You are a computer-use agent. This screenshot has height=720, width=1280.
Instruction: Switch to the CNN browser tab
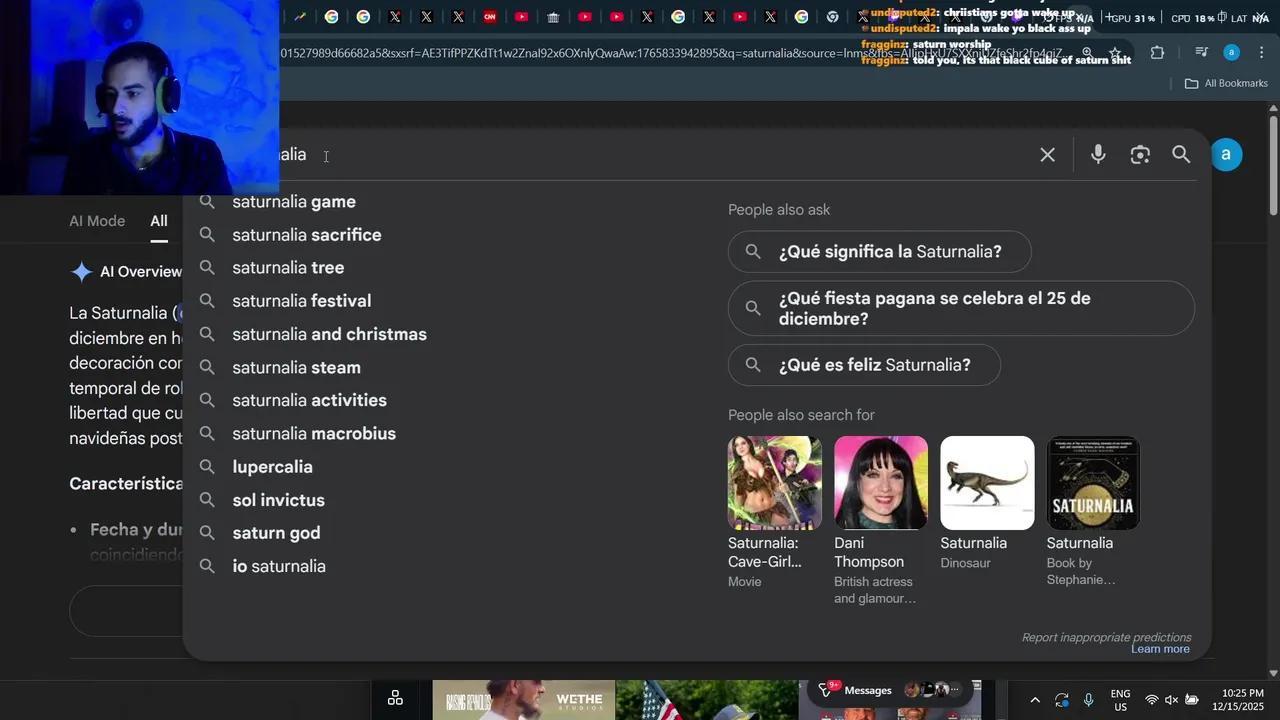[x=490, y=16]
